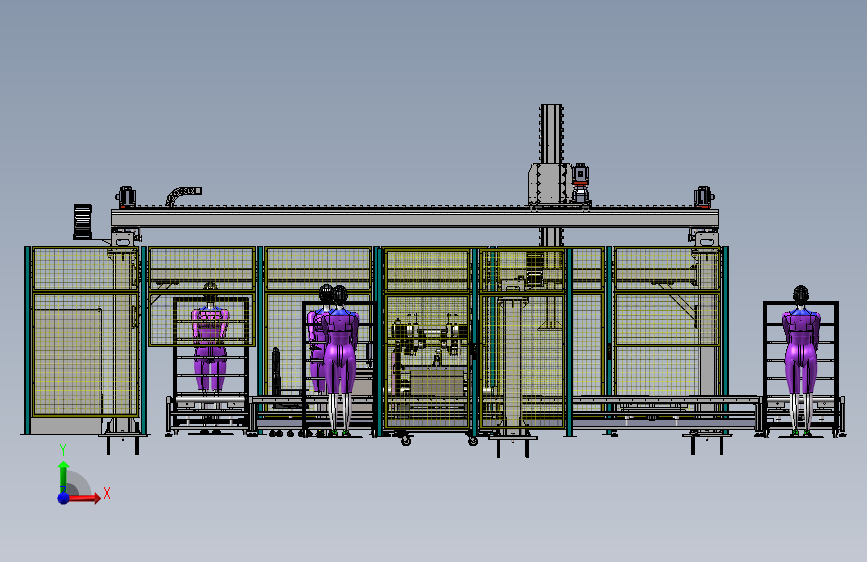
Task: Select the motor mounted beside the vertical column carriage
Action: 579,184
